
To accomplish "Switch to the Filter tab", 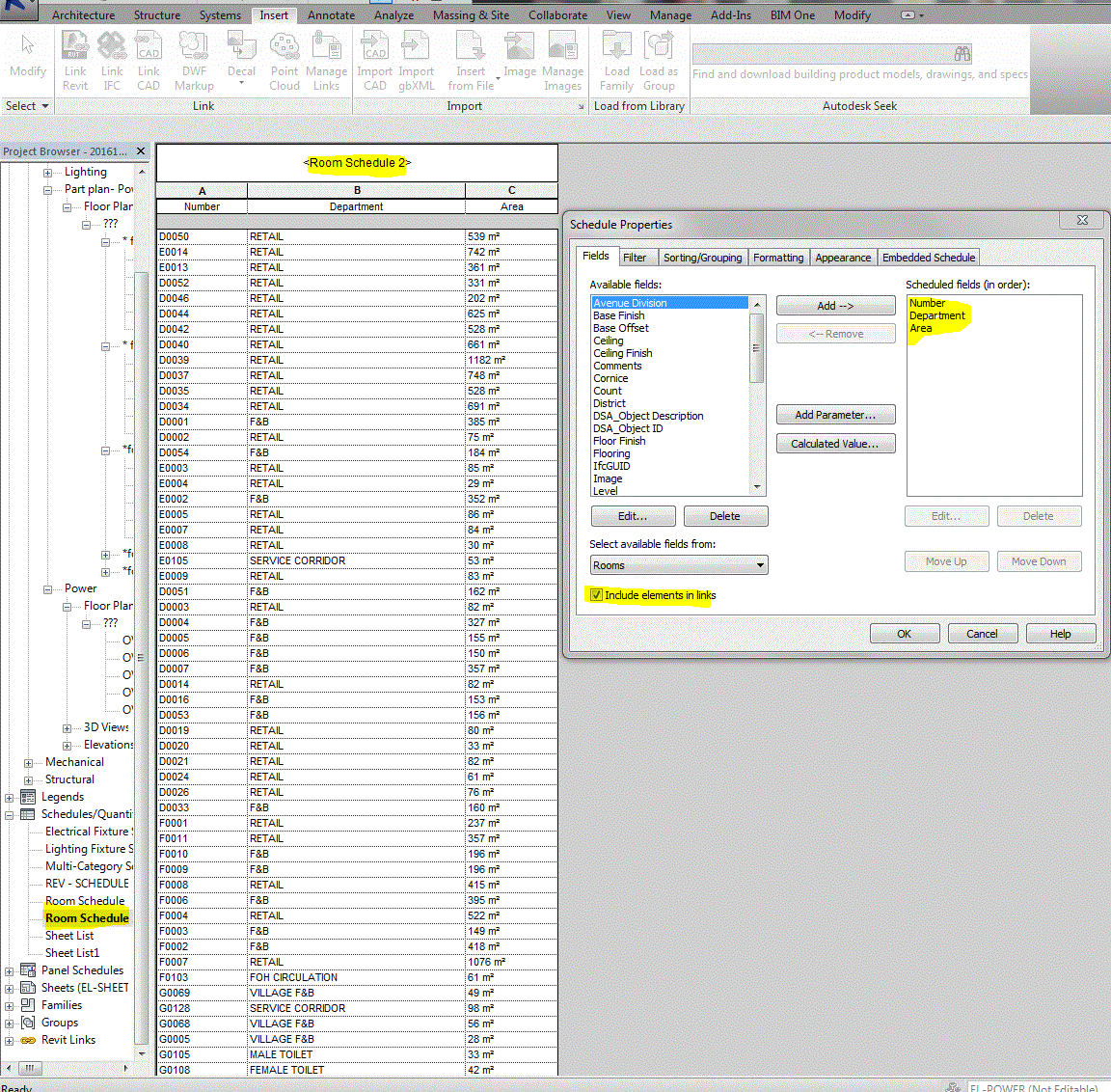I will tap(635, 258).
